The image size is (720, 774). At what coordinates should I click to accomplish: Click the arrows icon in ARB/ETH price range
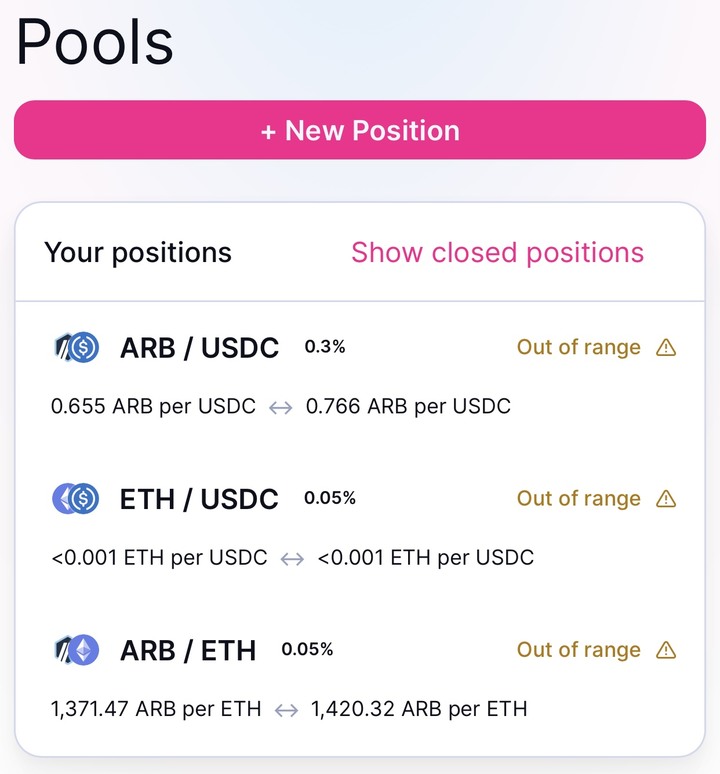[286, 710]
